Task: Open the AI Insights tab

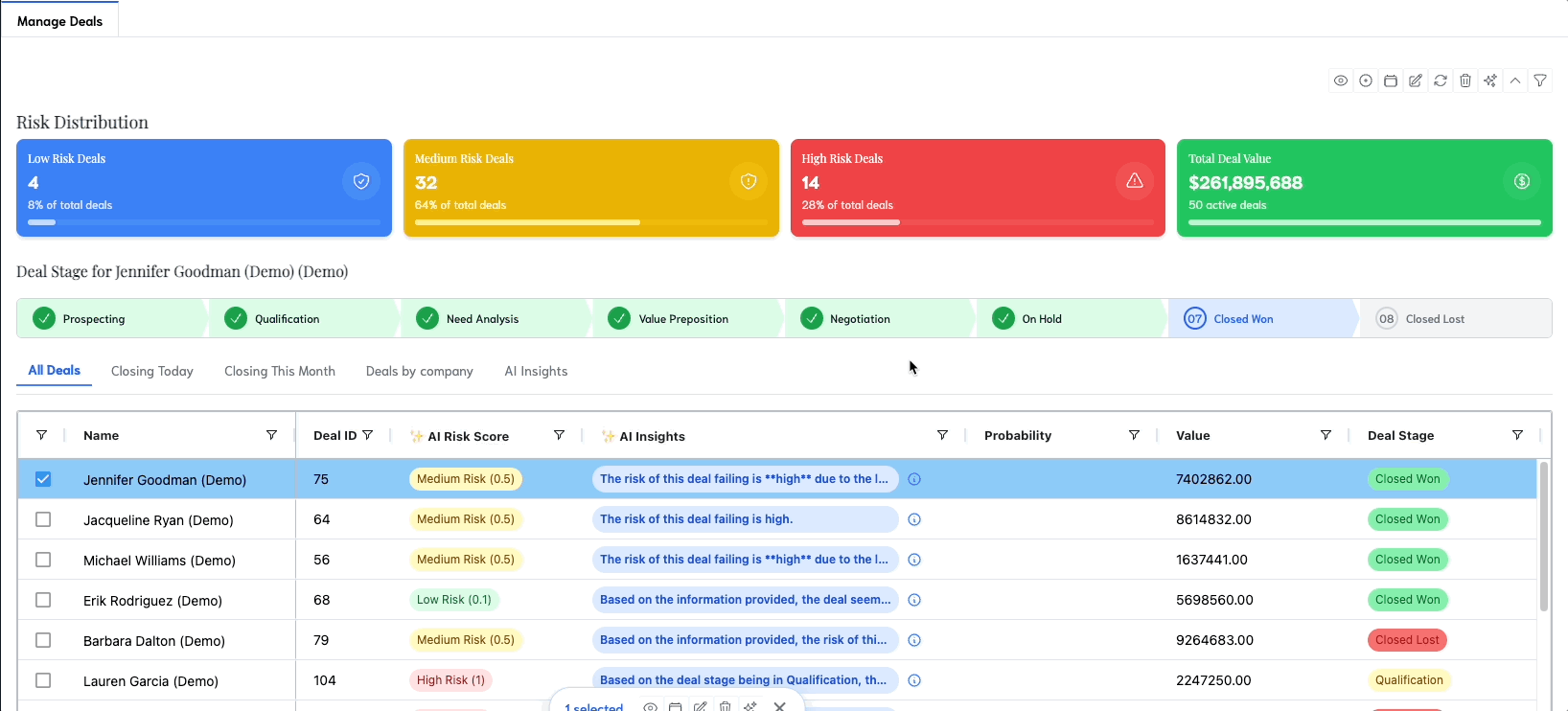Action: 536,371
